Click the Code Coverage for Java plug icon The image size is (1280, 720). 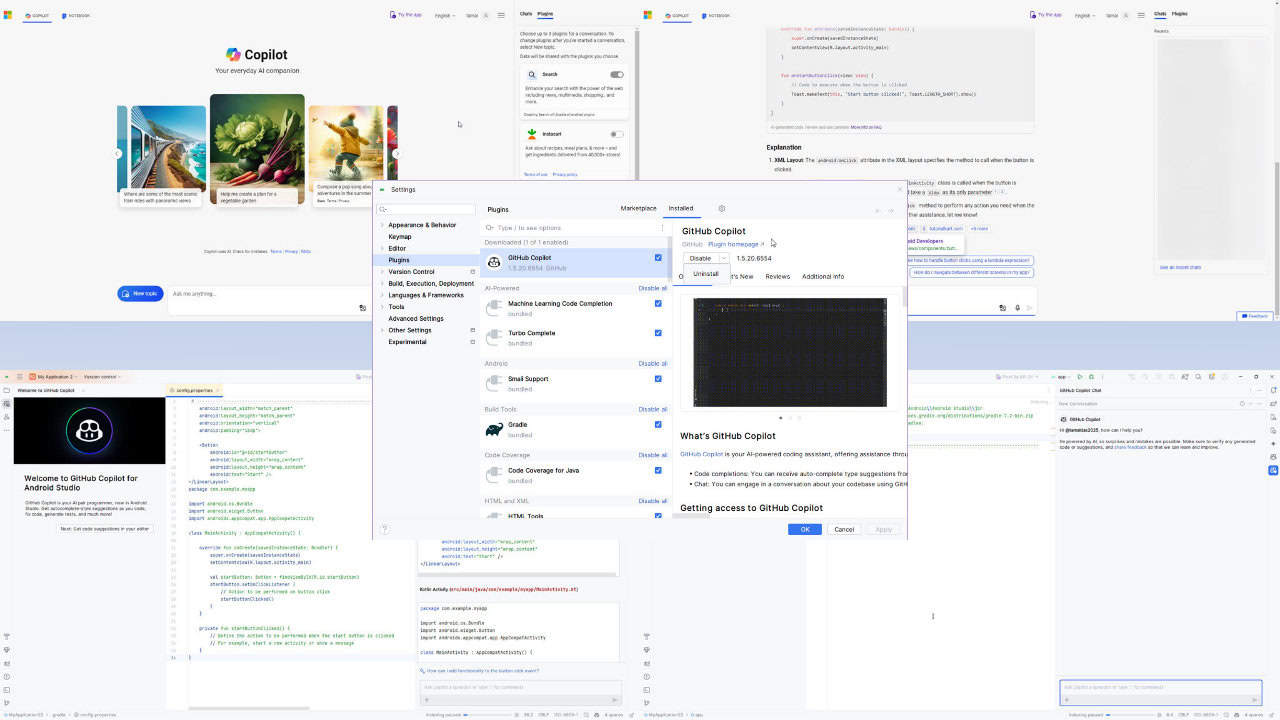(494, 475)
